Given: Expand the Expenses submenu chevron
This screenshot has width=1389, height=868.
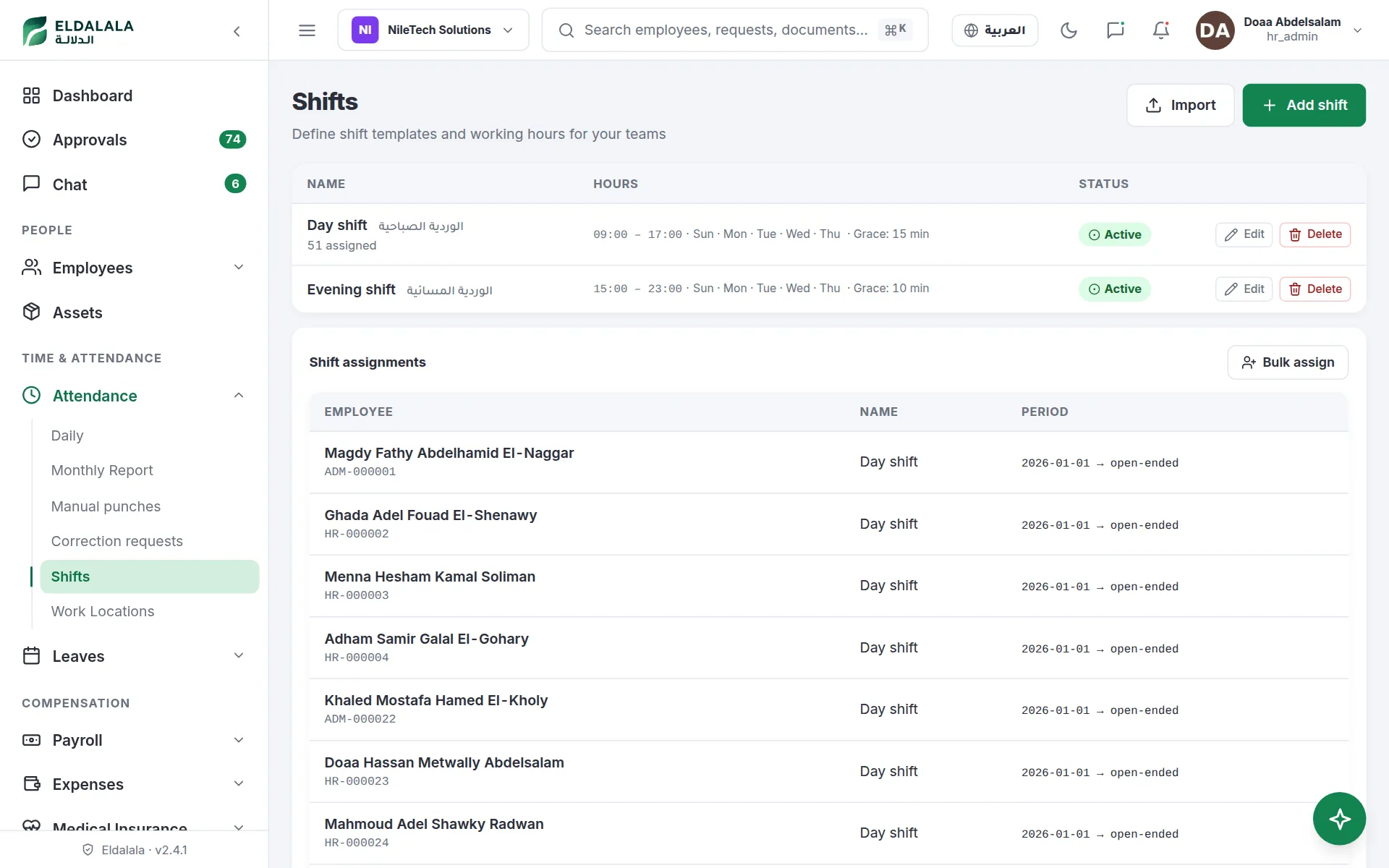Looking at the screenshot, I should pyautogui.click(x=239, y=783).
